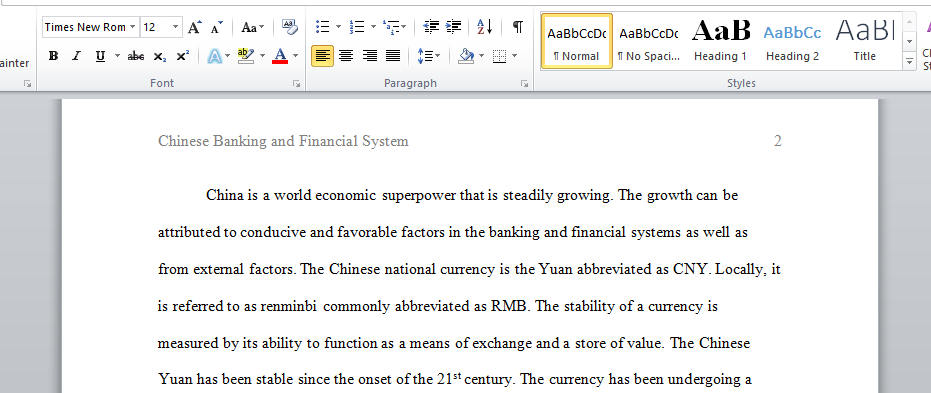Expand the borders options arrow
This screenshot has height=393, width=931.
click(514, 56)
